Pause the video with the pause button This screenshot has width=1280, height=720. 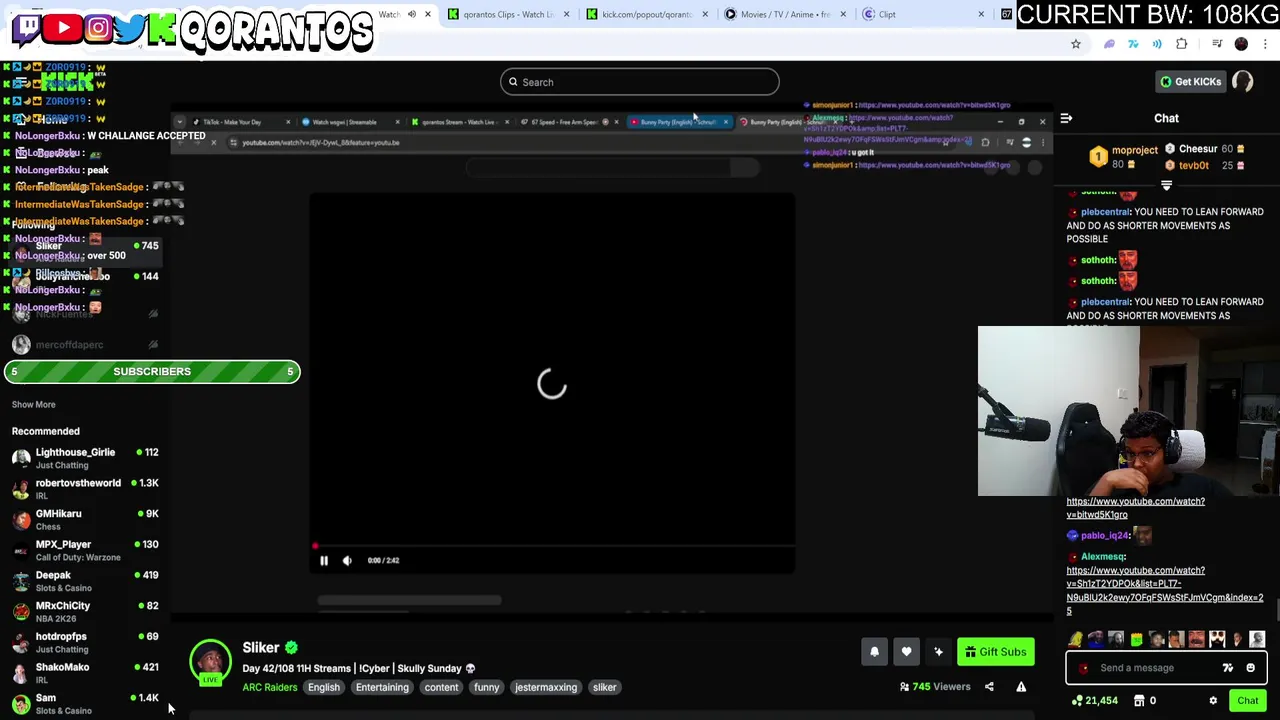(324, 561)
